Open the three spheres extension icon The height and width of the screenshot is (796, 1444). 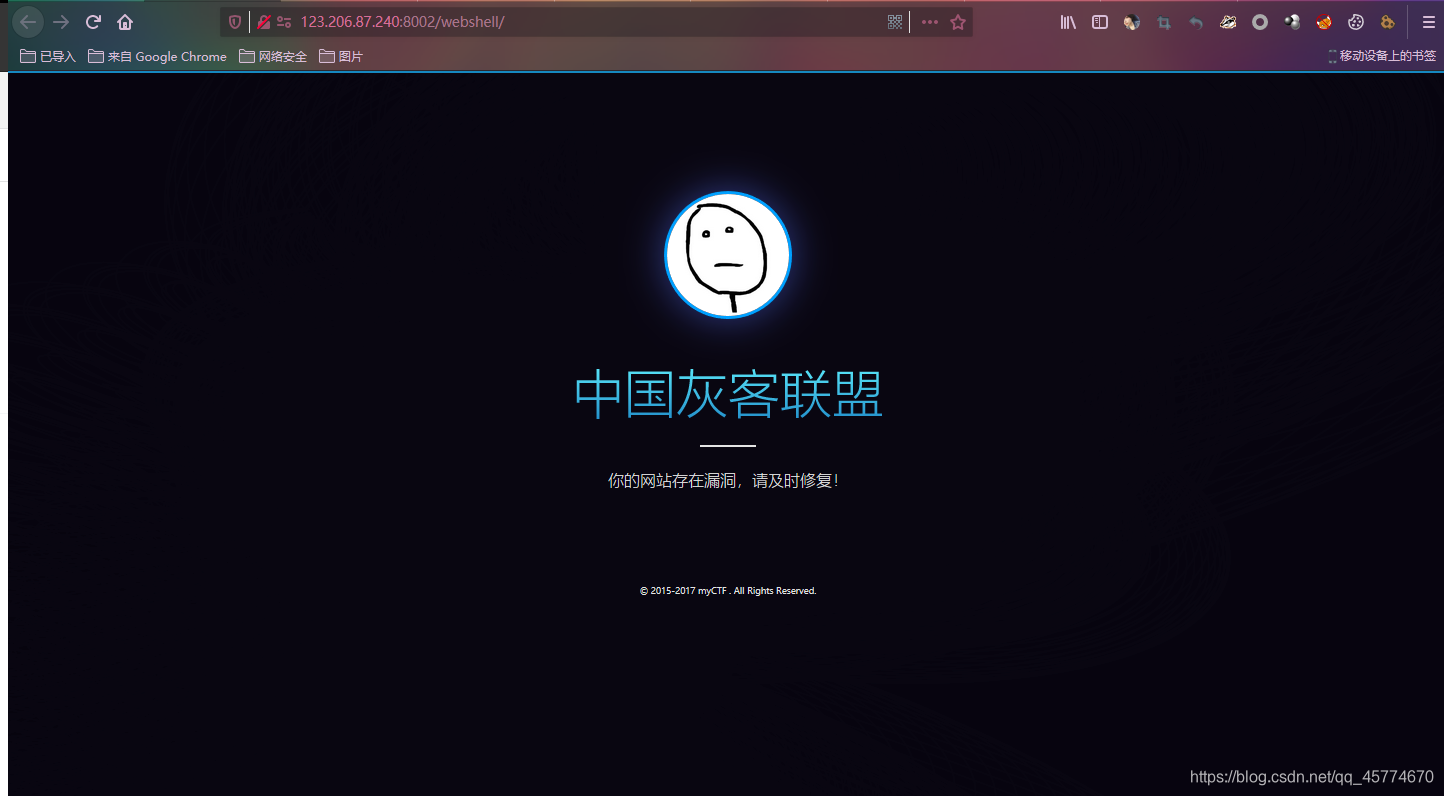click(1292, 22)
